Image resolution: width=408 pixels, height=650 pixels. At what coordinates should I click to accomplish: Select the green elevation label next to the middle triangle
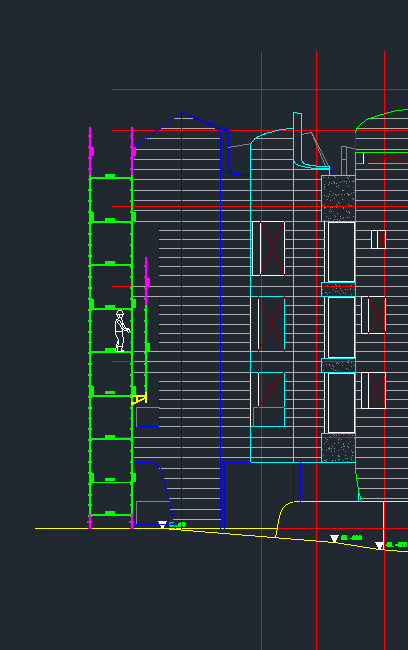click(351, 538)
